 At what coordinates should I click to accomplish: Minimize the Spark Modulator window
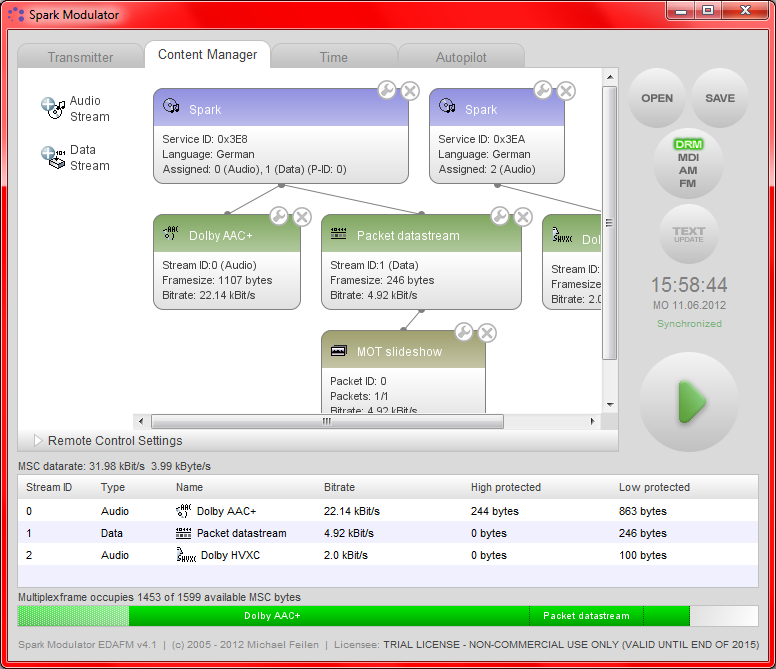[x=681, y=10]
